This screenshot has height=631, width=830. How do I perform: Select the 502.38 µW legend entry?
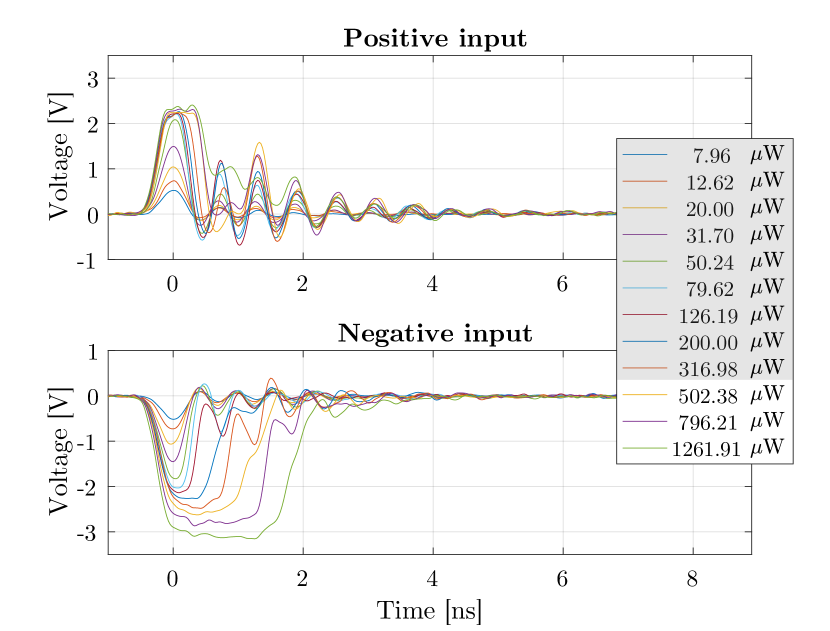coord(704,395)
